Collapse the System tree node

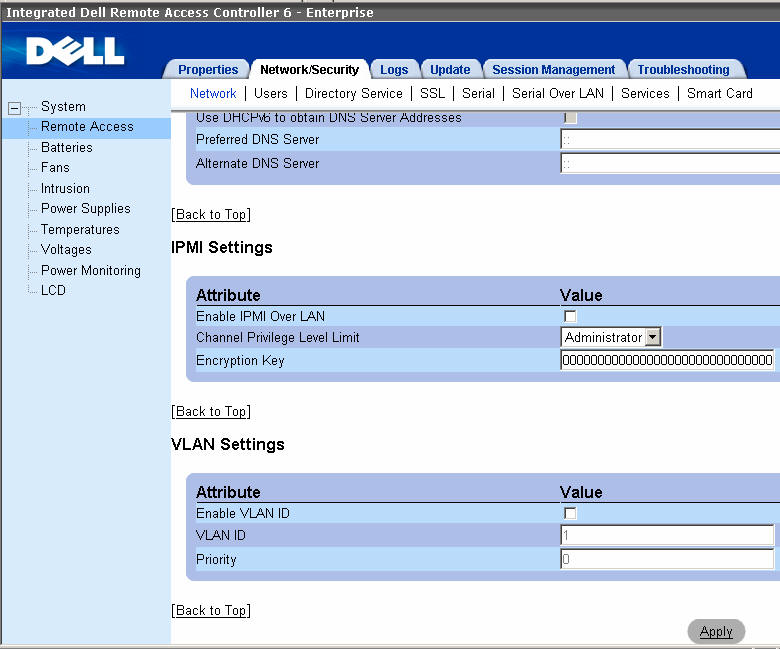click(x=14, y=108)
